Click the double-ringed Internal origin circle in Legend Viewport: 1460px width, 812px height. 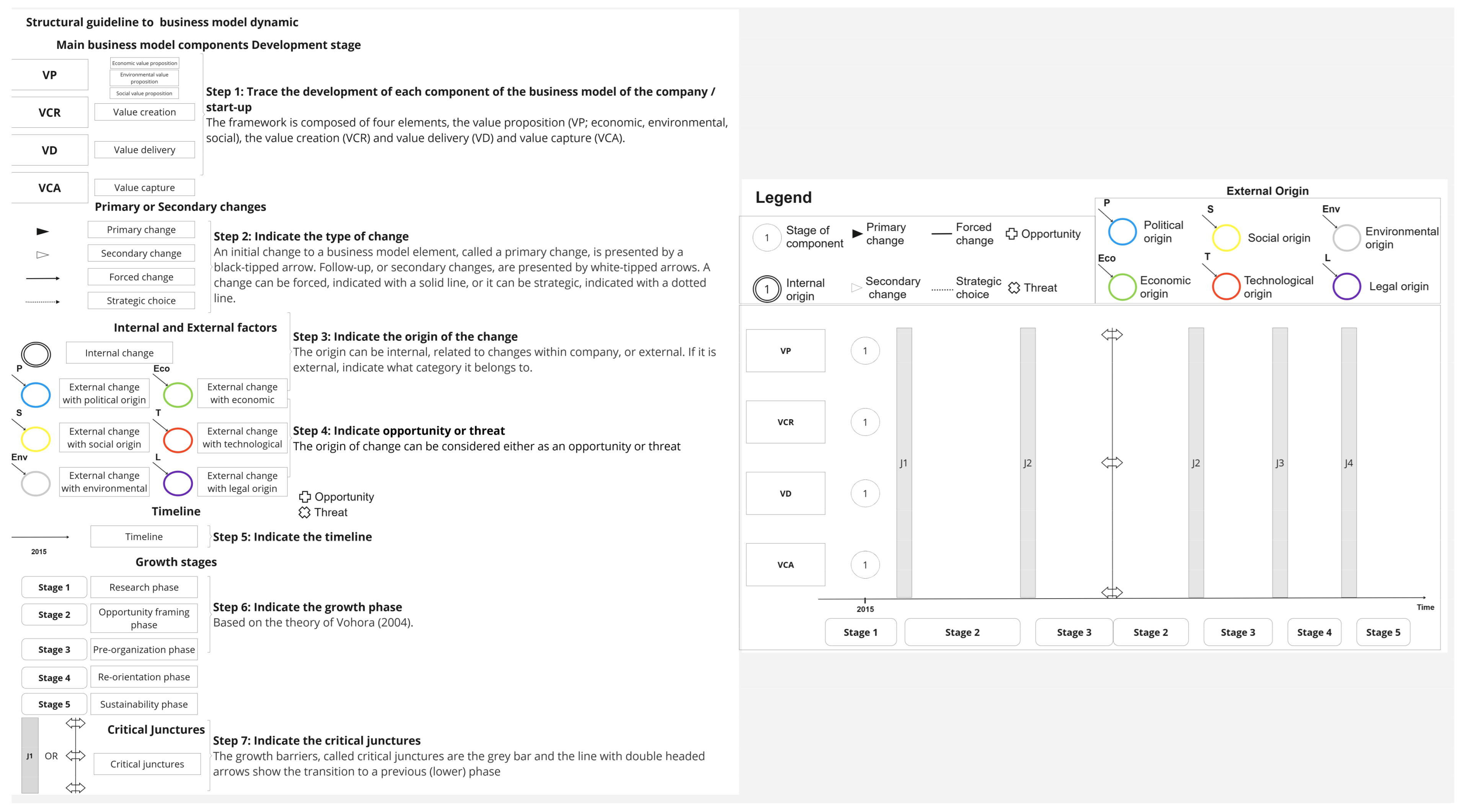pos(767,289)
